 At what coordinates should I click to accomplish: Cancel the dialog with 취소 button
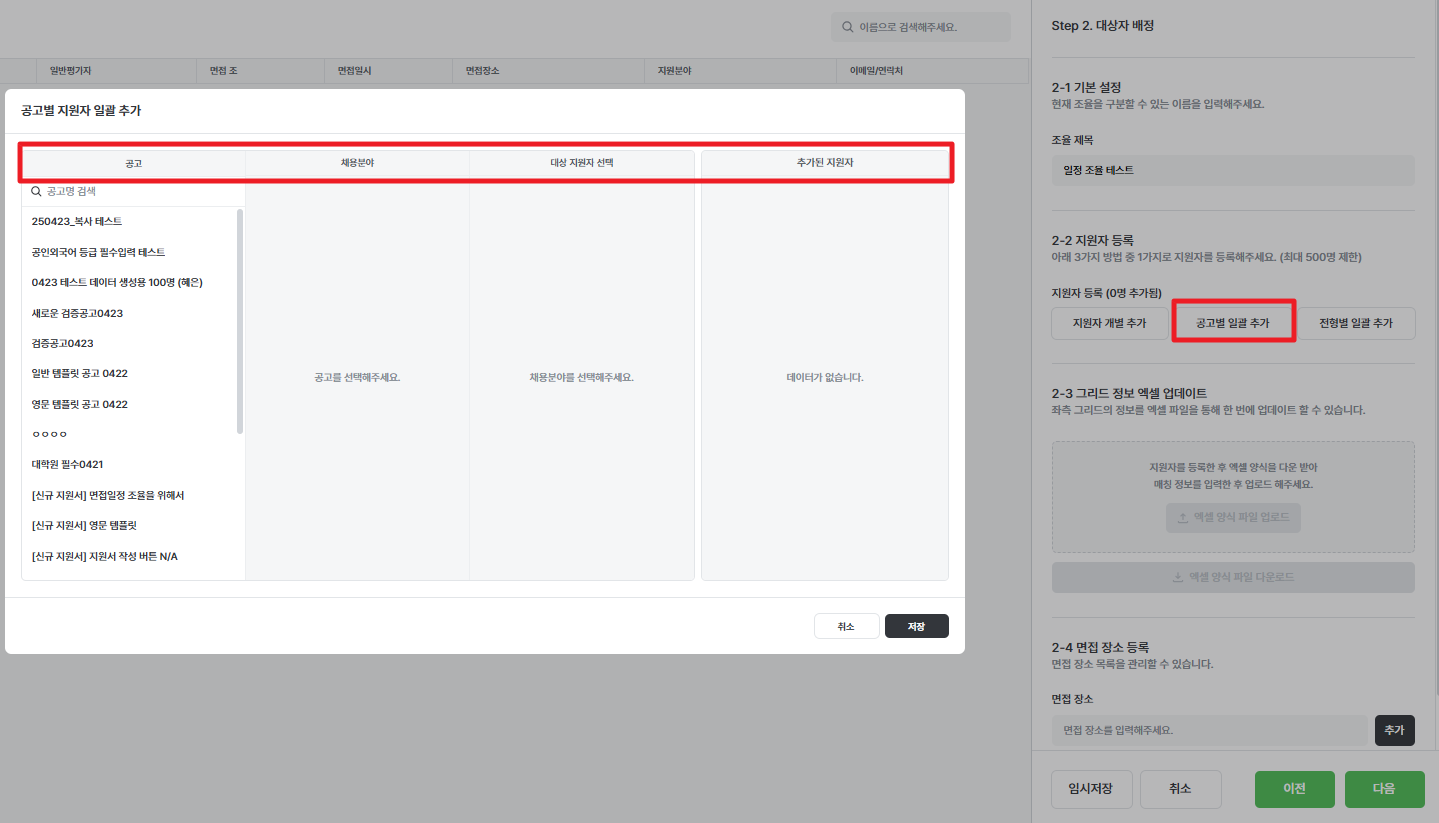(846, 626)
